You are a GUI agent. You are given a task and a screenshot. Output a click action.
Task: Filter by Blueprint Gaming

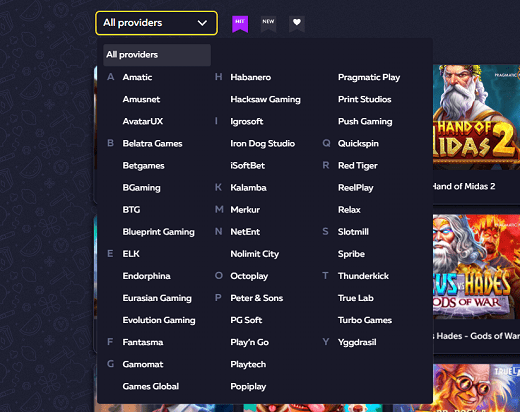158,232
